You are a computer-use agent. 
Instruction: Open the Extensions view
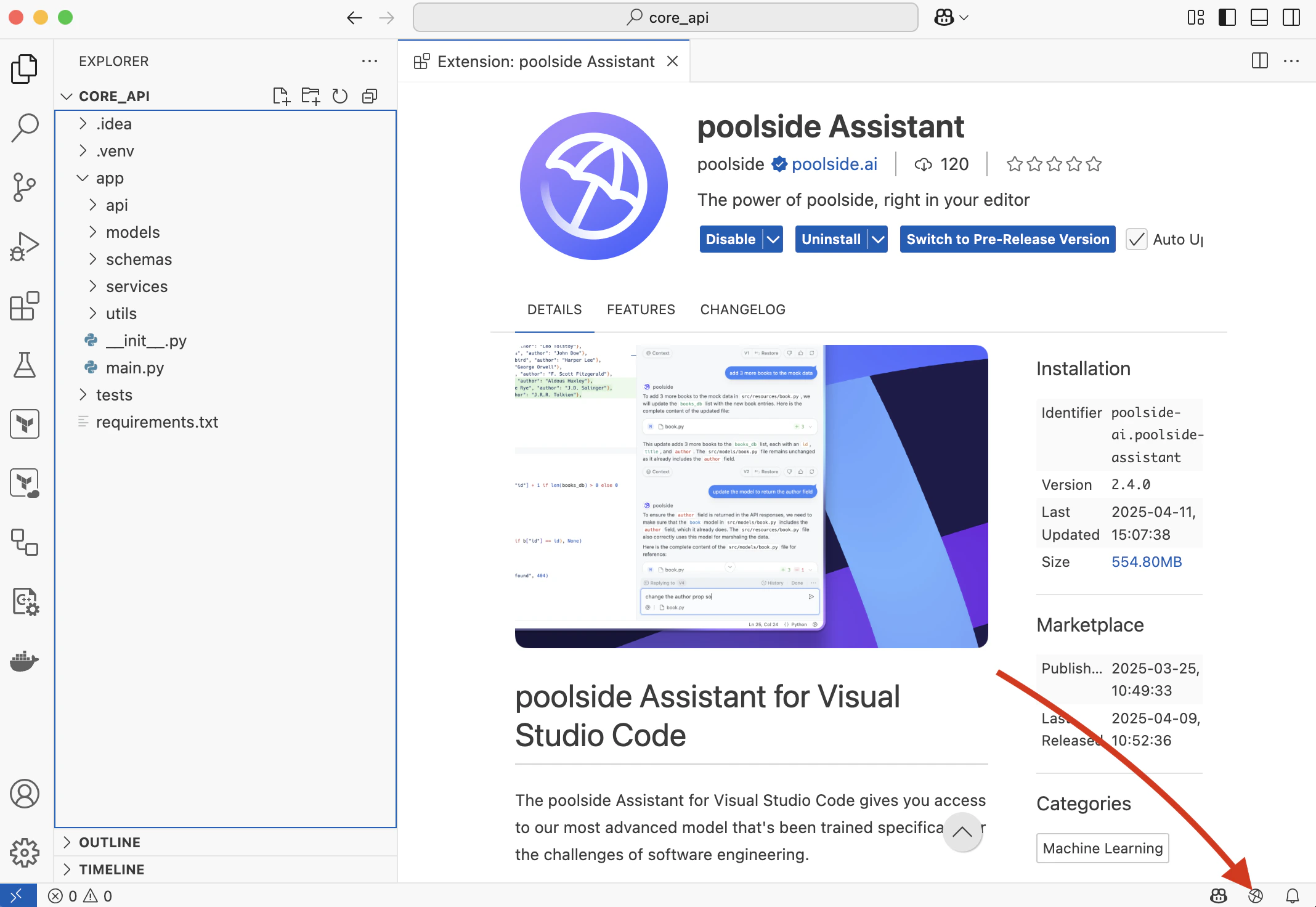(25, 306)
